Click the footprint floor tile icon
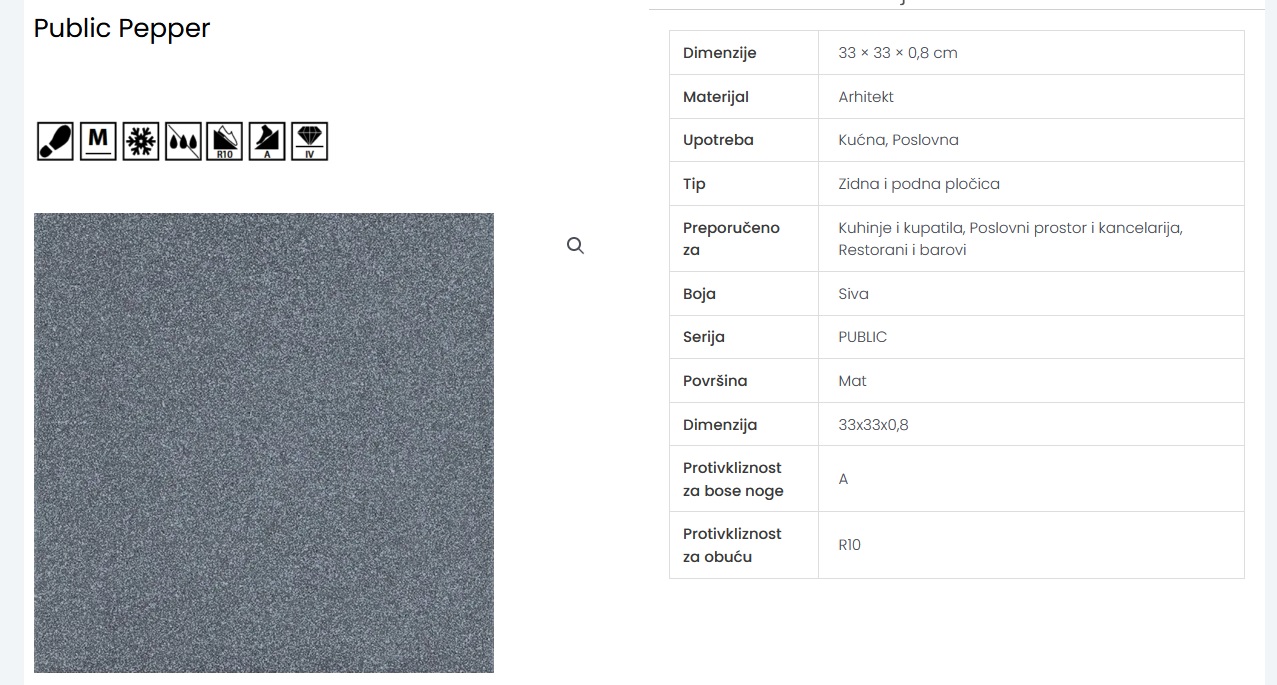This screenshot has width=1277, height=685. click(55, 141)
